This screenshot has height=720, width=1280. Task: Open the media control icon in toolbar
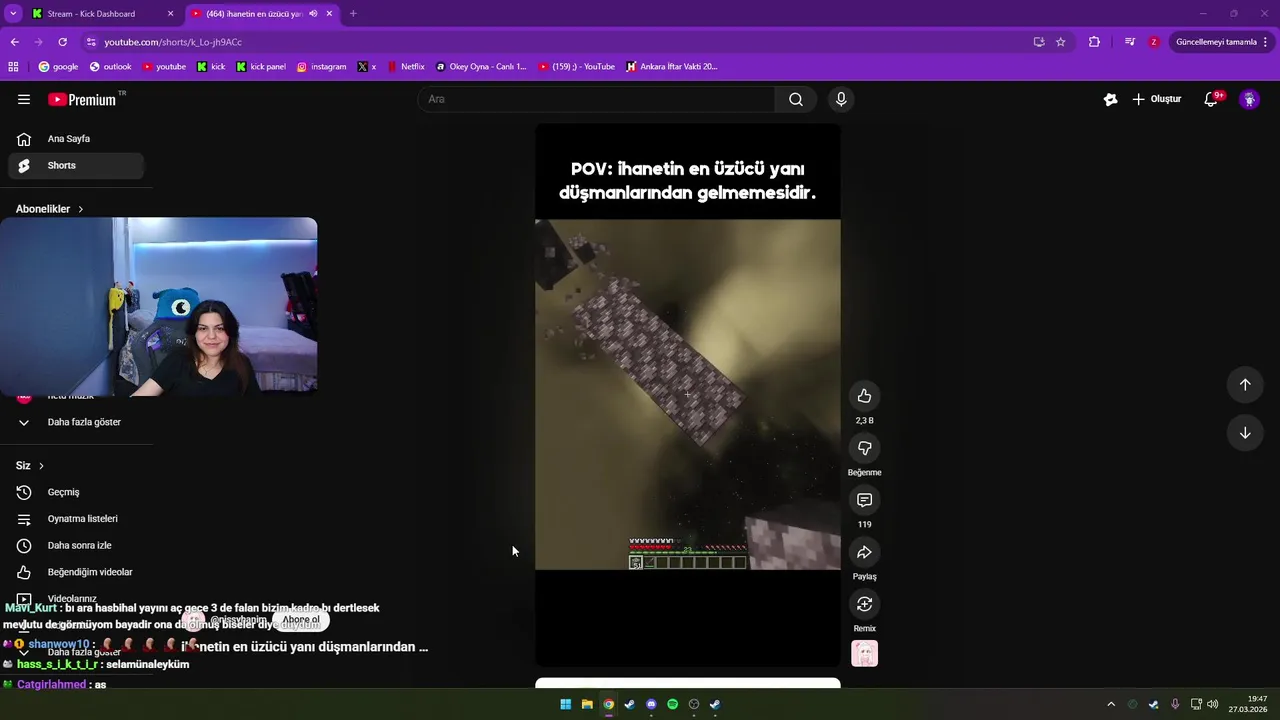(x=1129, y=42)
